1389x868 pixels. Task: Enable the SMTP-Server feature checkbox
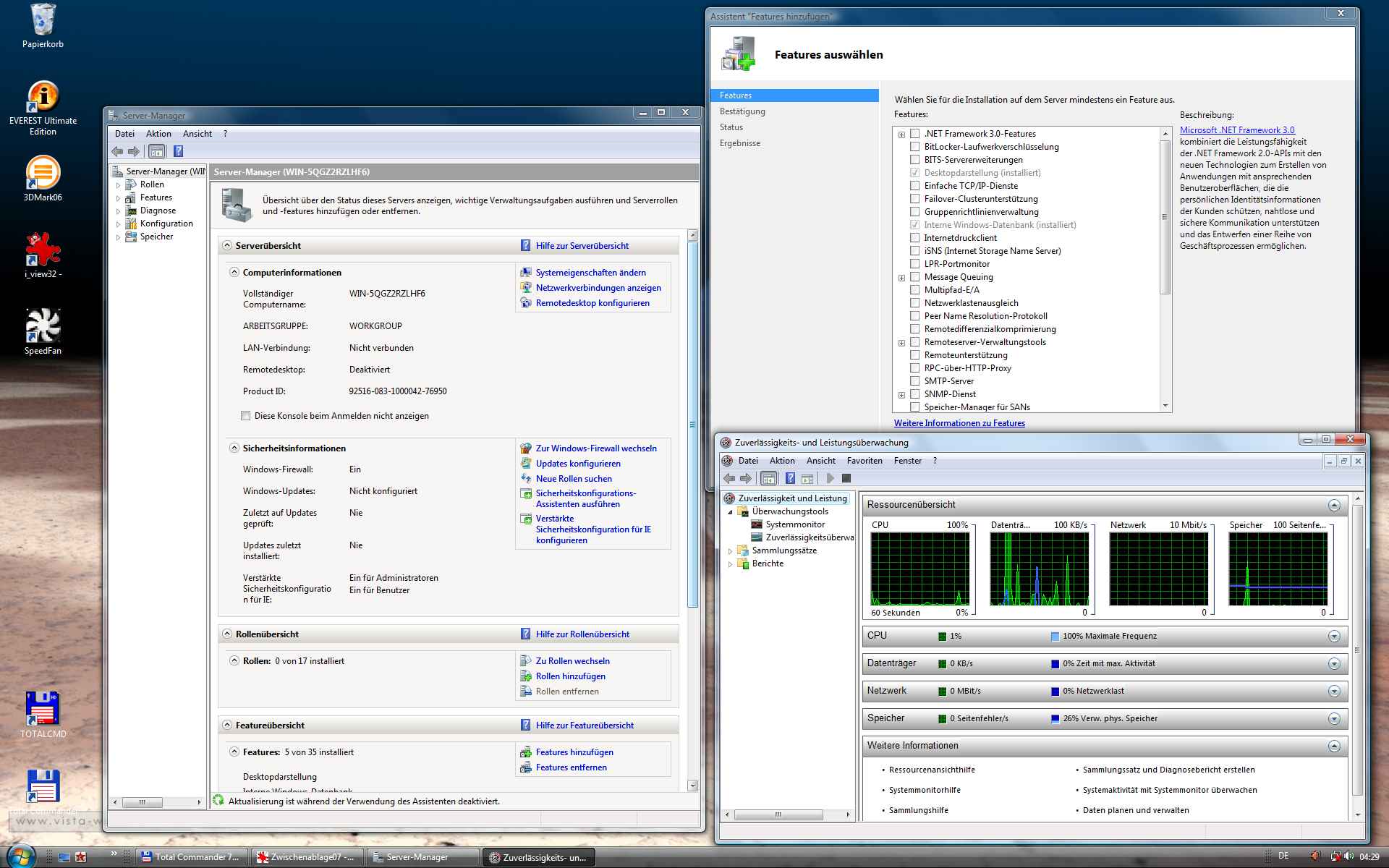pyautogui.click(x=915, y=381)
